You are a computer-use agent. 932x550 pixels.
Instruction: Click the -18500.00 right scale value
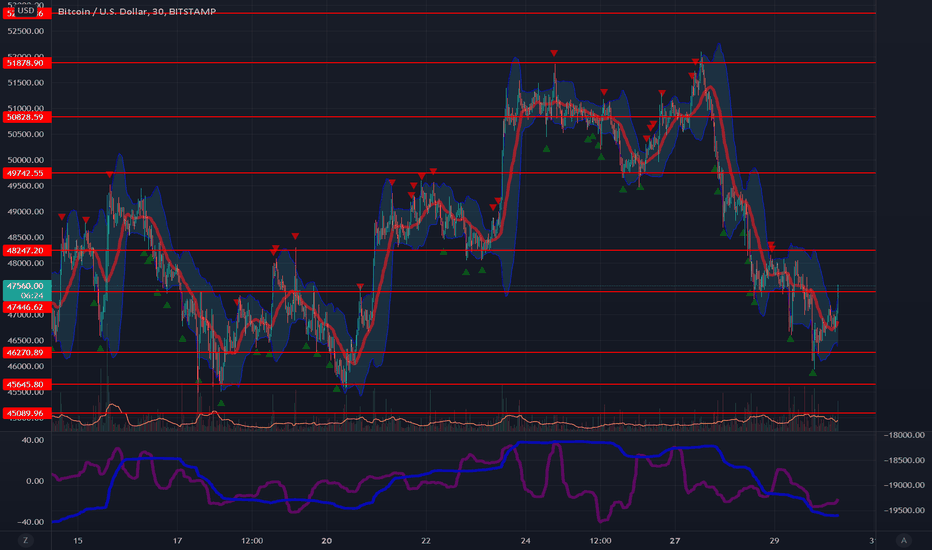pyautogui.click(x=903, y=460)
